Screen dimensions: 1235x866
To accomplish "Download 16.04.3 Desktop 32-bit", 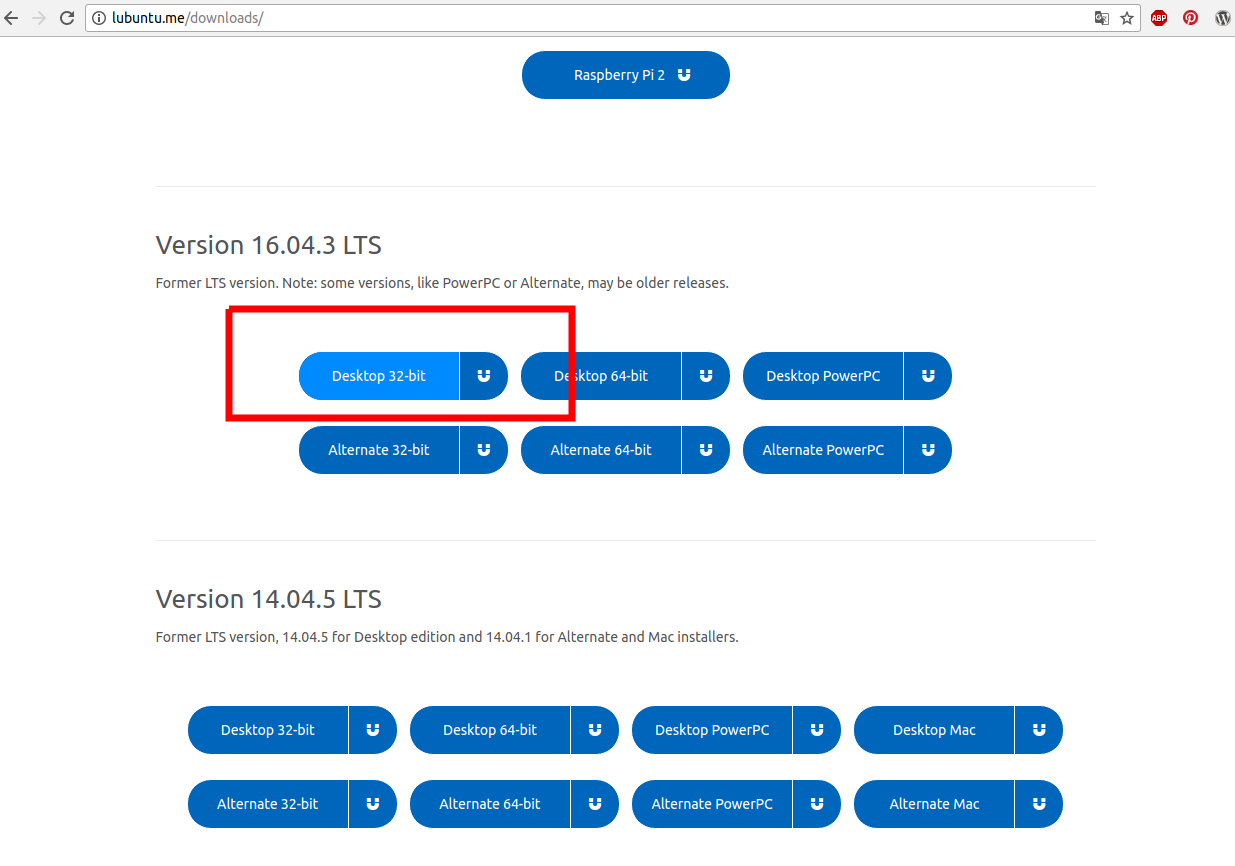I will pyautogui.click(x=379, y=376).
